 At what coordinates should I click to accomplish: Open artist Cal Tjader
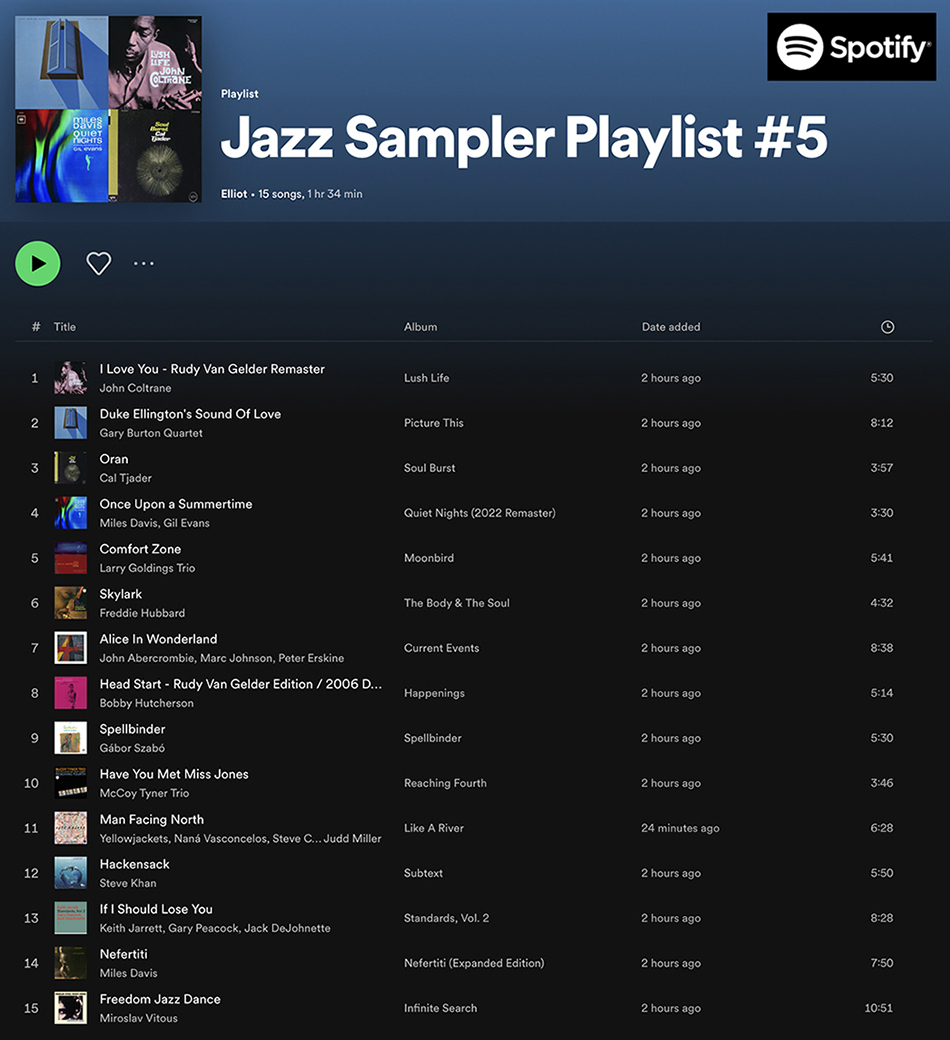(125, 478)
